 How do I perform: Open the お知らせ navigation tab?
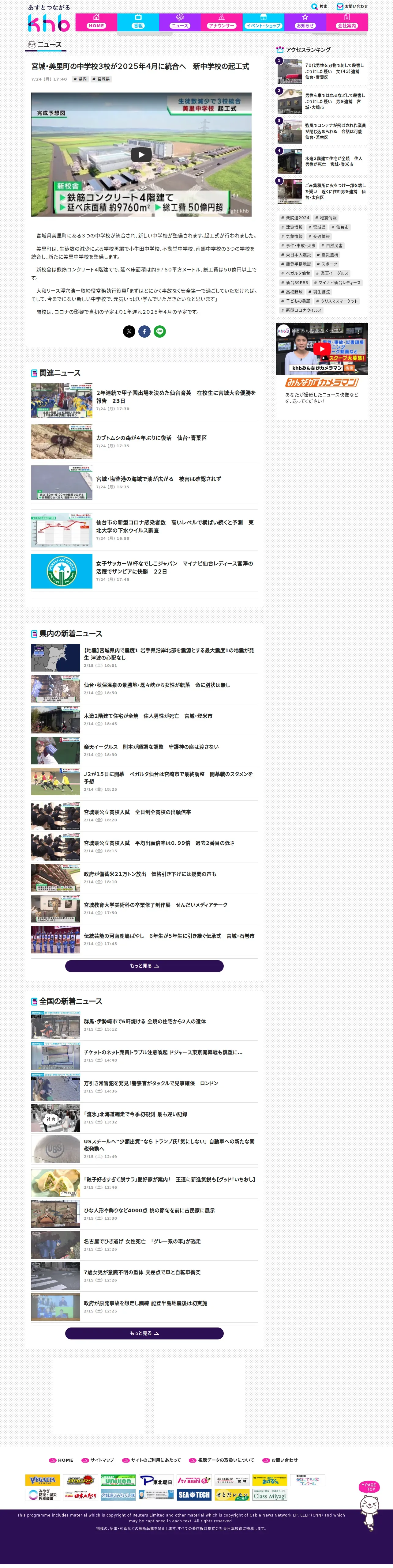(305, 22)
